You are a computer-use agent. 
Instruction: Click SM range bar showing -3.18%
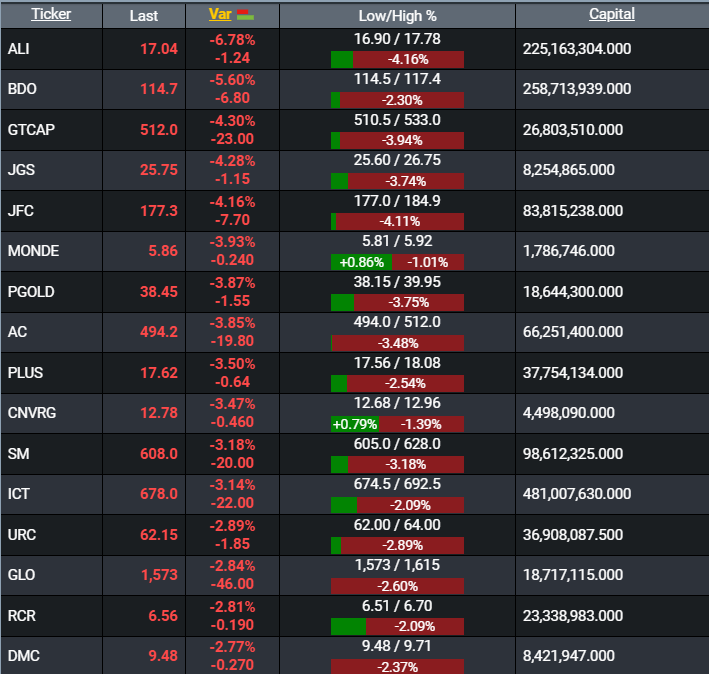397,464
